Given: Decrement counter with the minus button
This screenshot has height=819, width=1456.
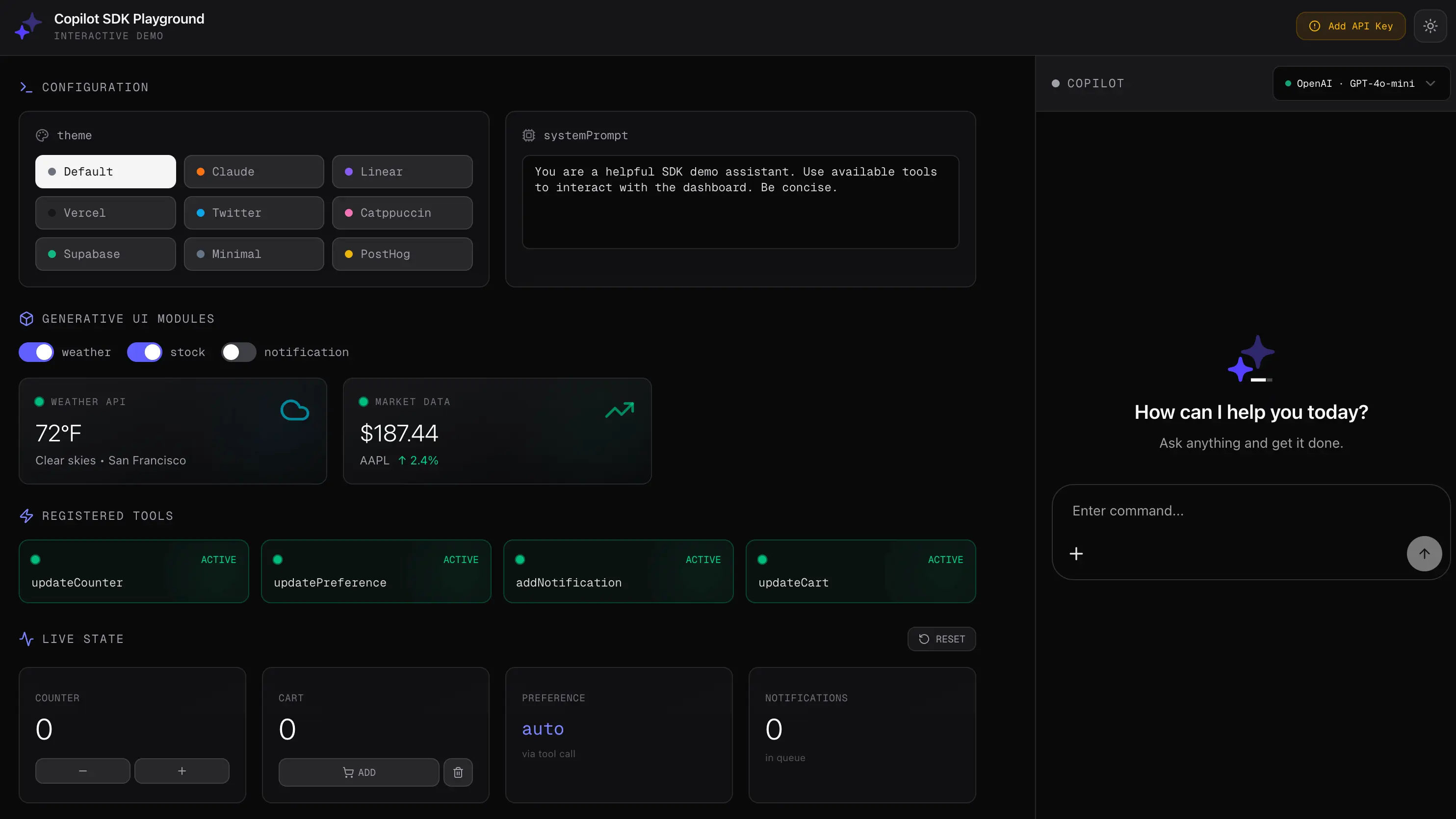Looking at the screenshot, I should coord(82,771).
